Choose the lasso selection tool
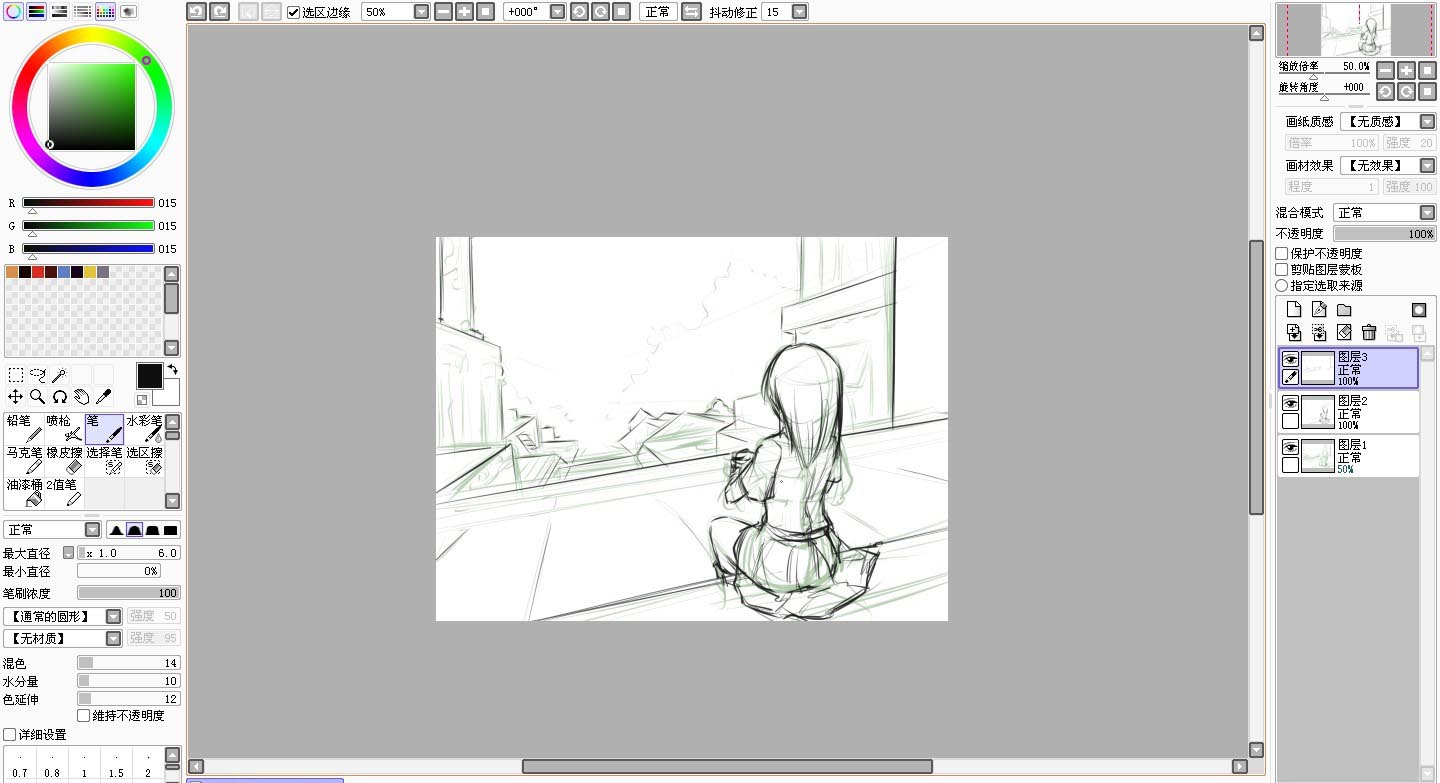The image size is (1440, 783). (x=38, y=375)
